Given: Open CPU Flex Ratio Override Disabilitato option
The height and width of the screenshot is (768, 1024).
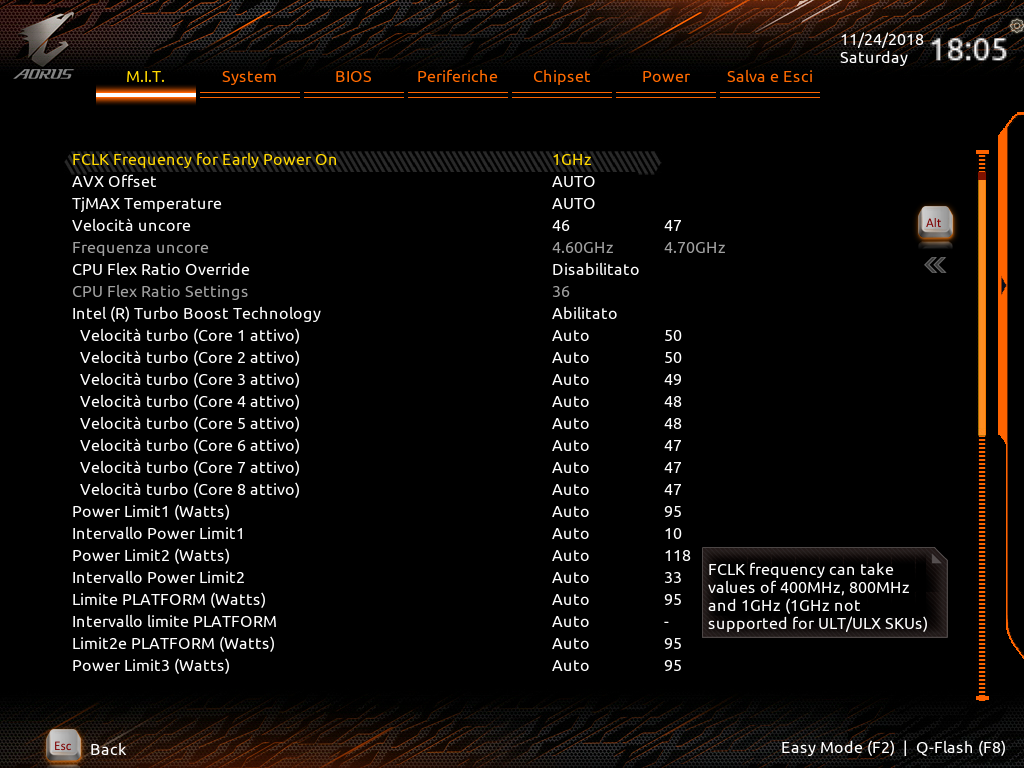Looking at the screenshot, I should click(596, 270).
